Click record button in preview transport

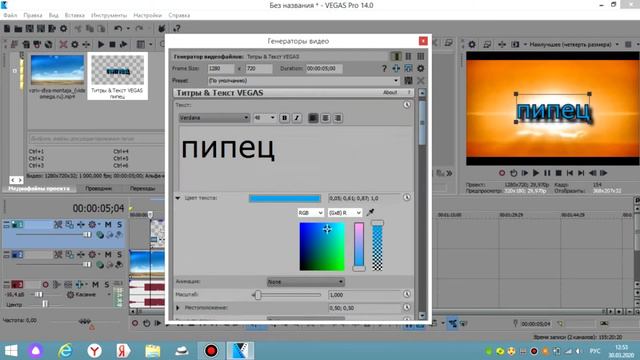502,173
